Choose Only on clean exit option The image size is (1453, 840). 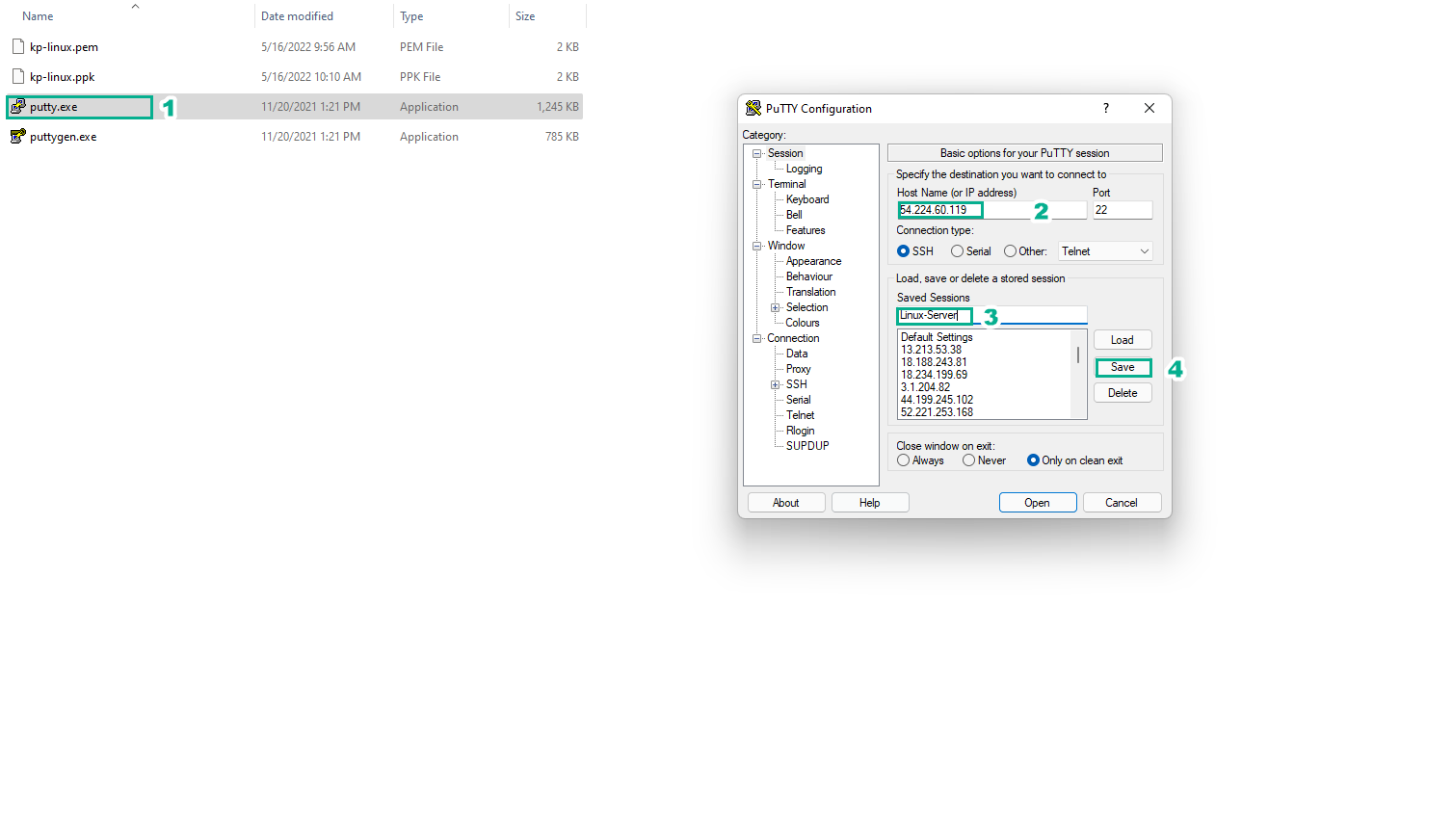click(1033, 460)
